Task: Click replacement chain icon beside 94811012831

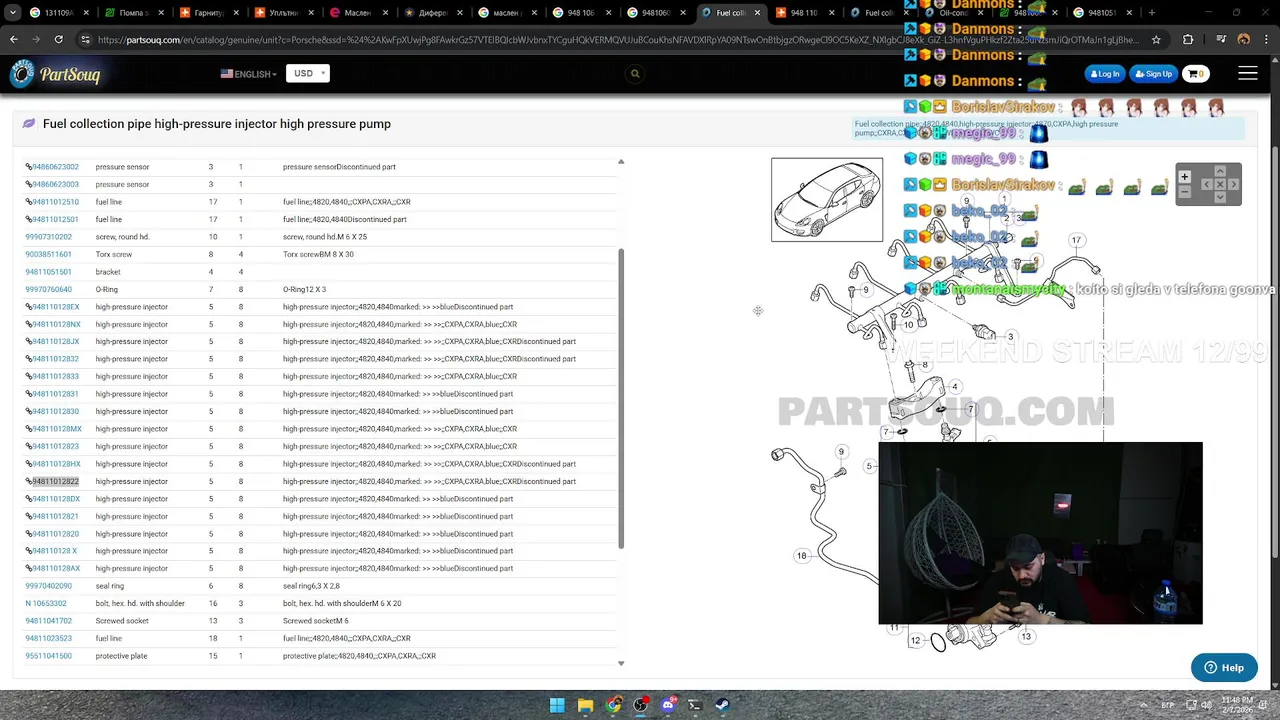Action: click(x=29, y=394)
